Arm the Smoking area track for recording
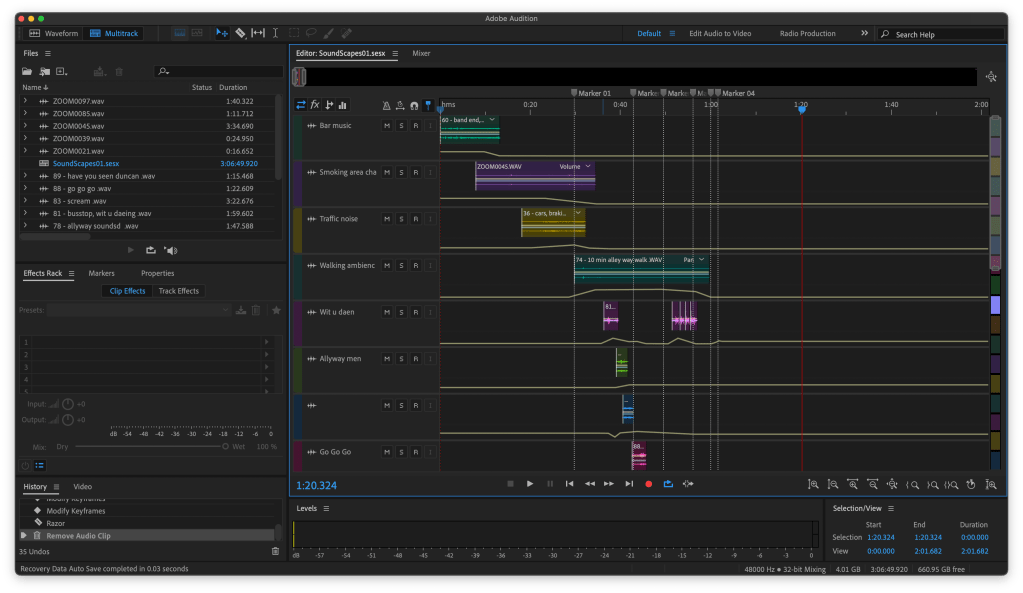The height and width of the screenshot is (593, 1023). pos(415,172)
